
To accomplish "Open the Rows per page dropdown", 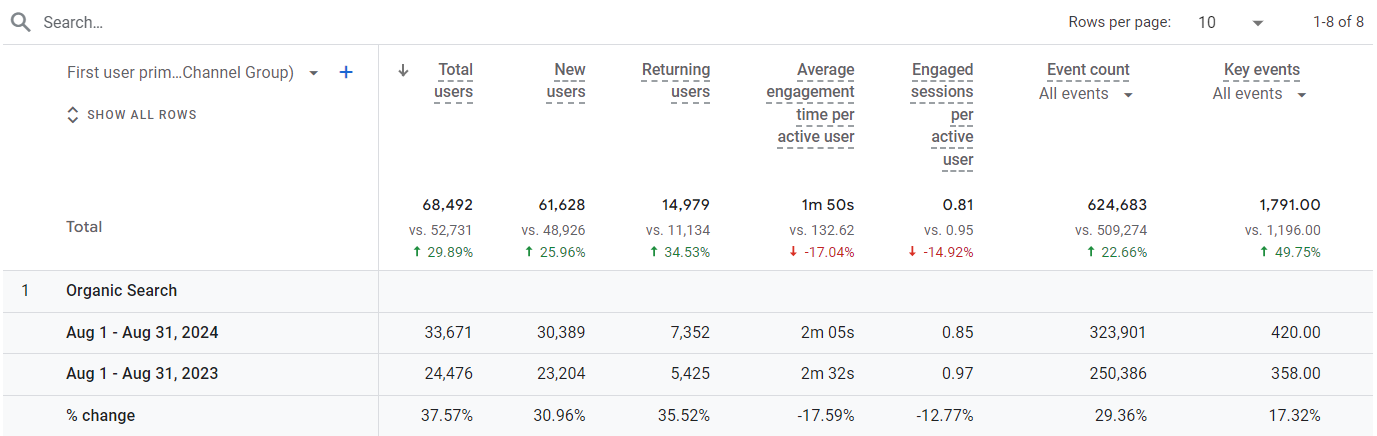I will click(1231, 22).
